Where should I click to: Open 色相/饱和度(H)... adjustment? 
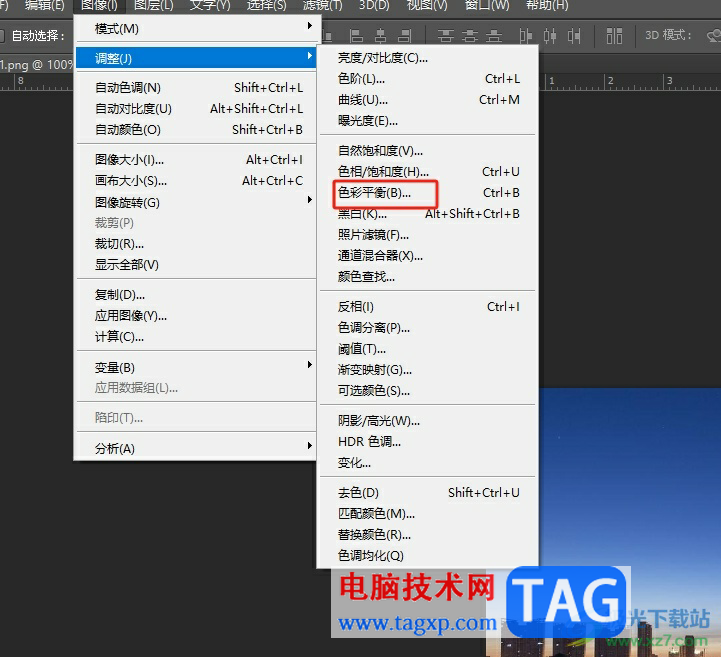(428, 172)
